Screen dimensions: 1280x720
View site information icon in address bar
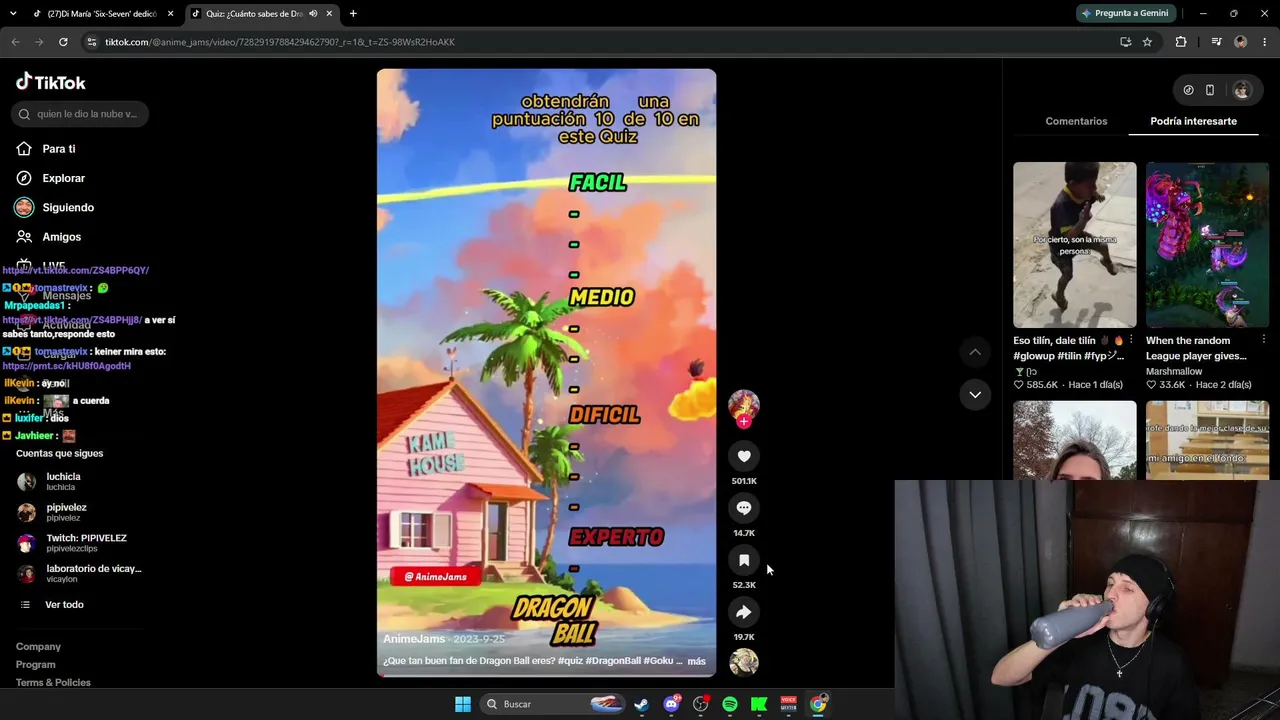[92, 42]
